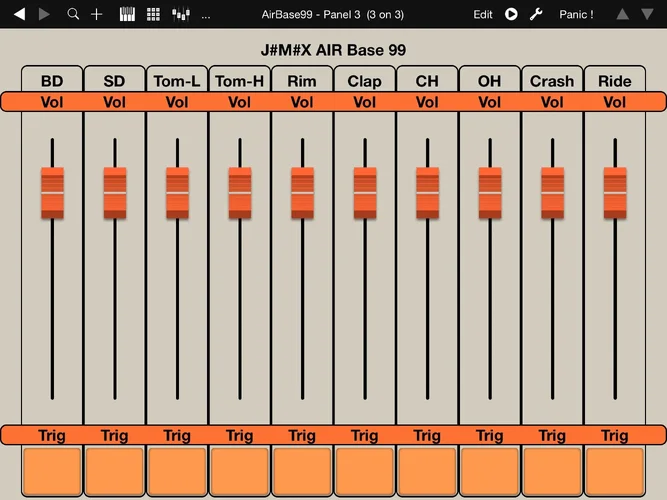The height and width of the screenshot is (500, 667).
Task: Click the SD volume fader handle
Action: (115, 192)
